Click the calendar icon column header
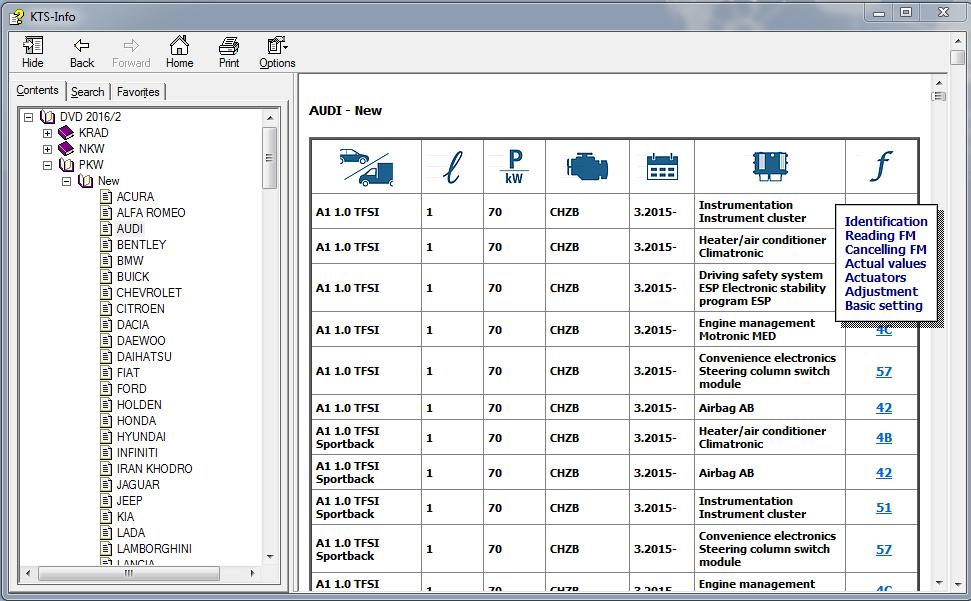The height and width of the screenshot is (601, 971). pos(662,166)
